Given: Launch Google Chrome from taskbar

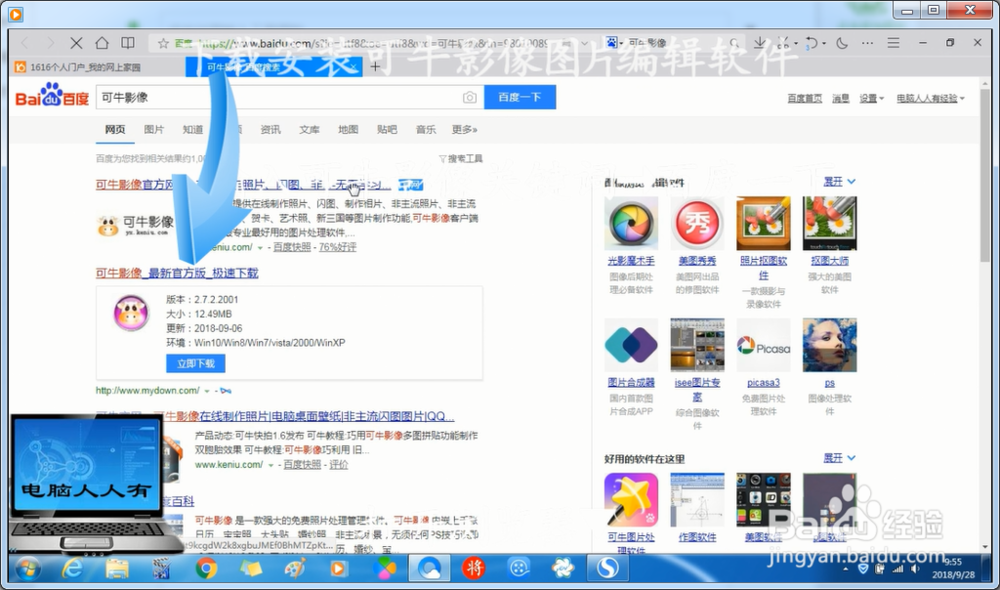Looking at the screenshot, I should (x=206, y=568).
